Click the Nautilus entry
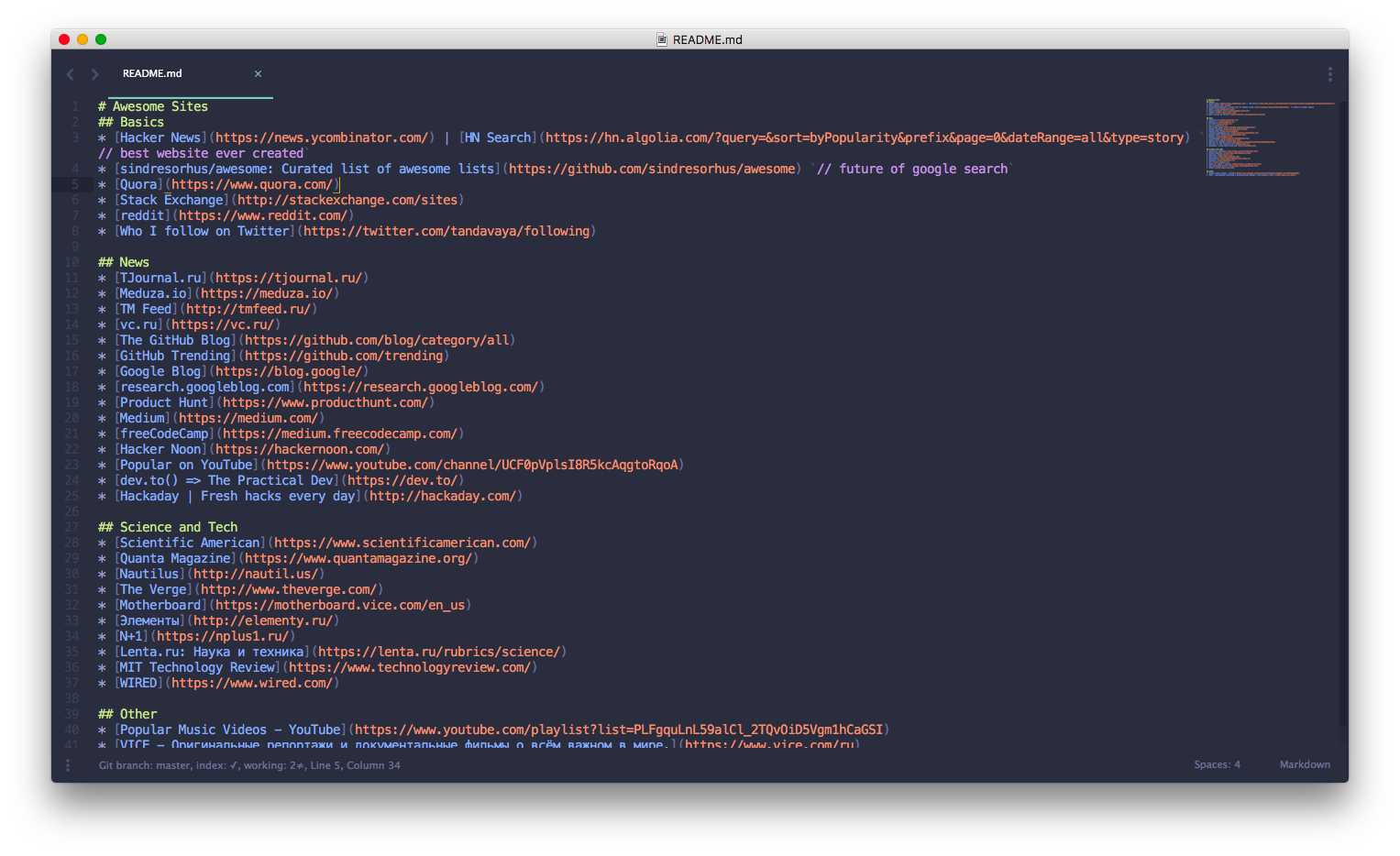Screen dimensions: 1400x856 [x=211, y=574]
